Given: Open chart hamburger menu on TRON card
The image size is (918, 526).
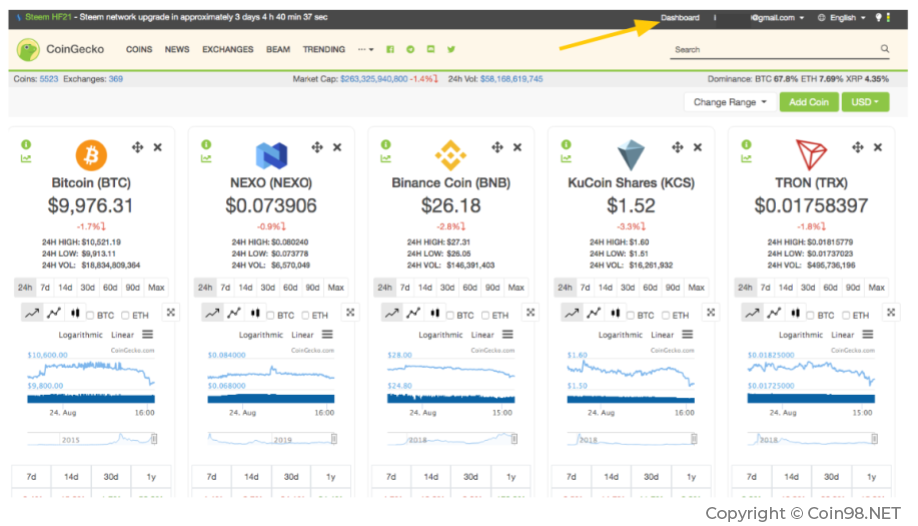Looking at the screenshot, I should coord(868,334).
